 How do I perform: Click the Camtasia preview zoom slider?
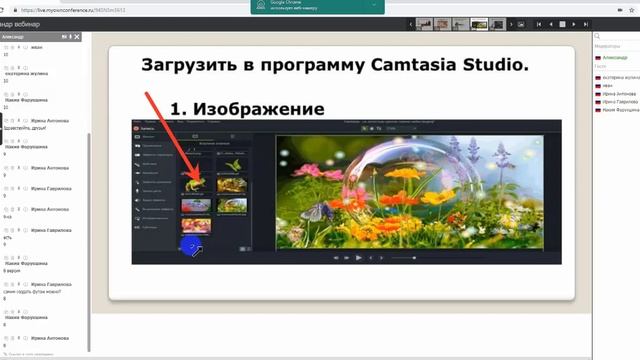(404, 258)
